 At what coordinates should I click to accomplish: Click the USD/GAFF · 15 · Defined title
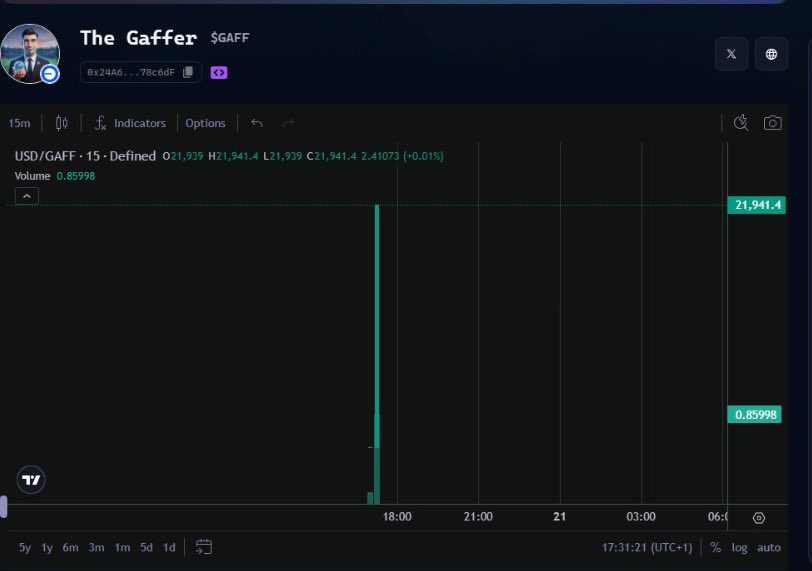pos(85,156)
